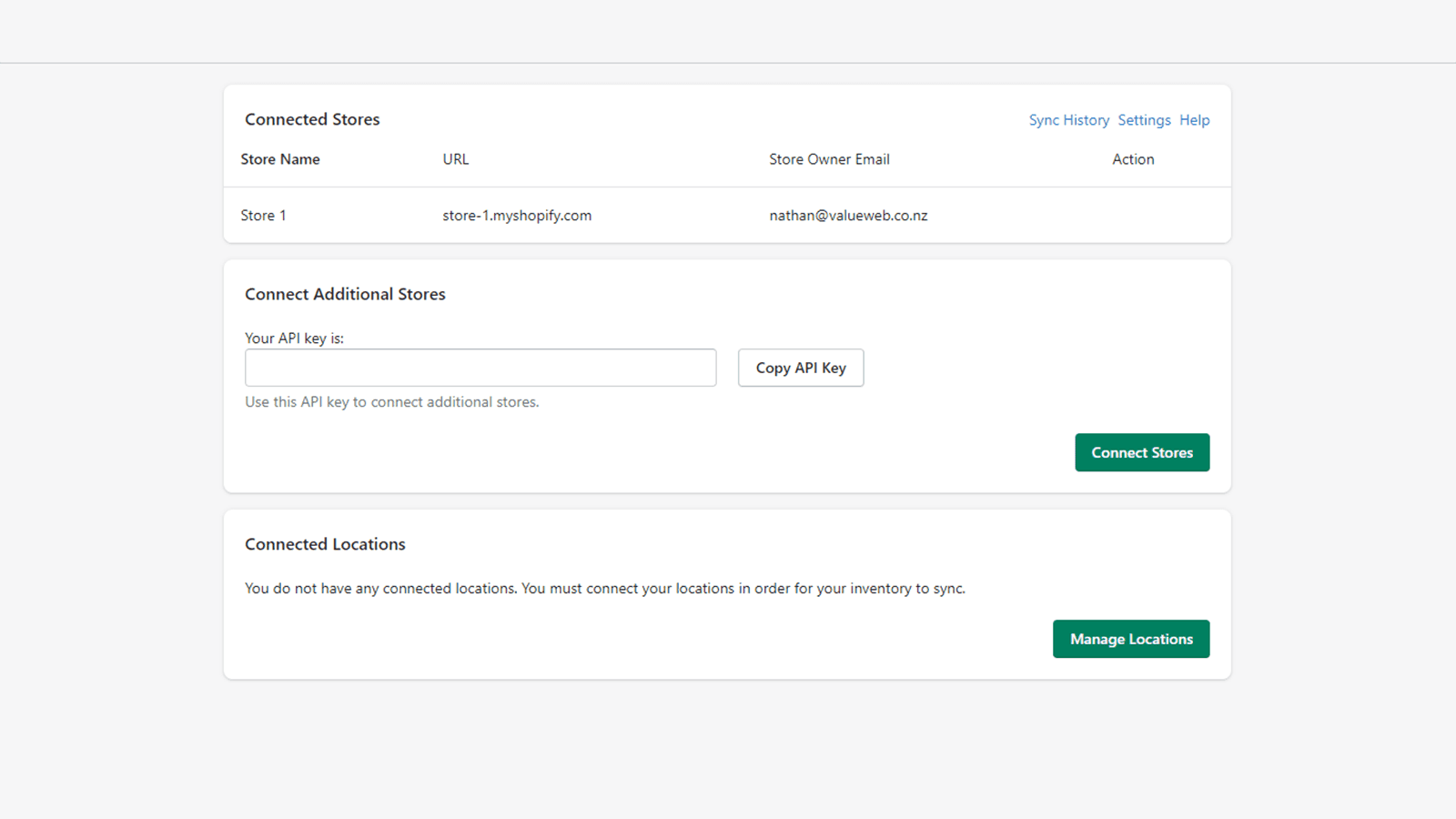Click the green Connect Stores button
Viewport: 1456px width, 819px height.
tap(1141, 452)
